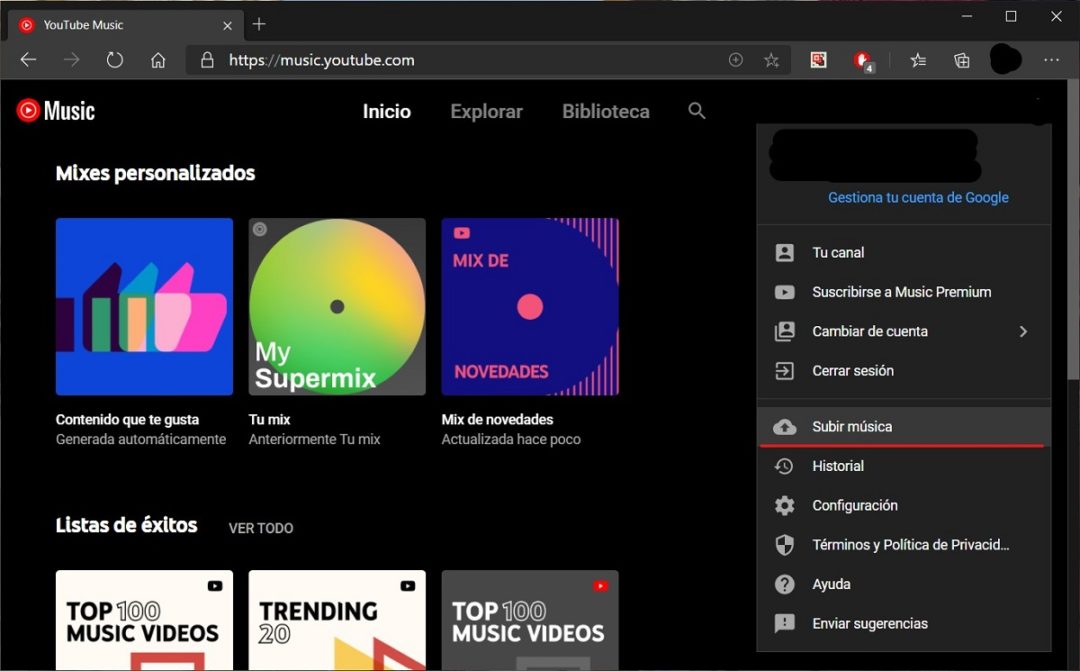Open Mix de Novedades thumbnail
The image size is (1080, 671).
[x=530, y=307]
